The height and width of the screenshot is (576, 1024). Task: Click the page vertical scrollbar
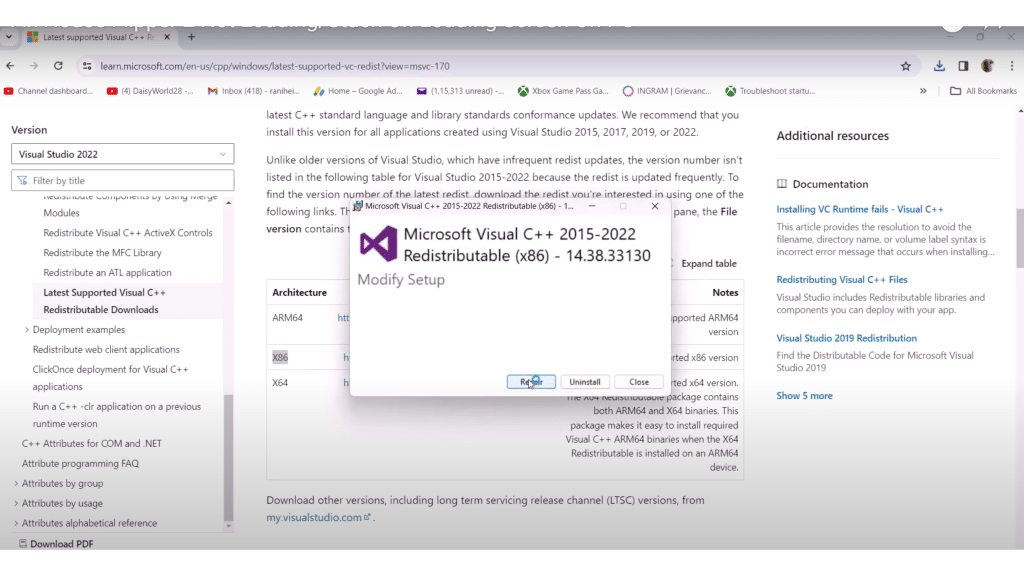1019,238
